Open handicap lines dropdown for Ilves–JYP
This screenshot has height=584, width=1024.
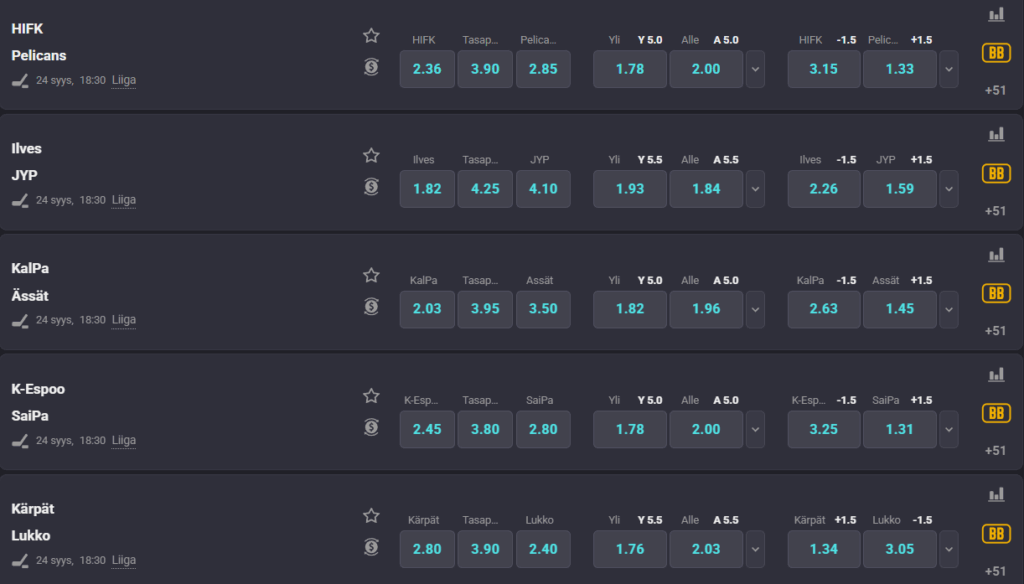[x=949, y=189]
